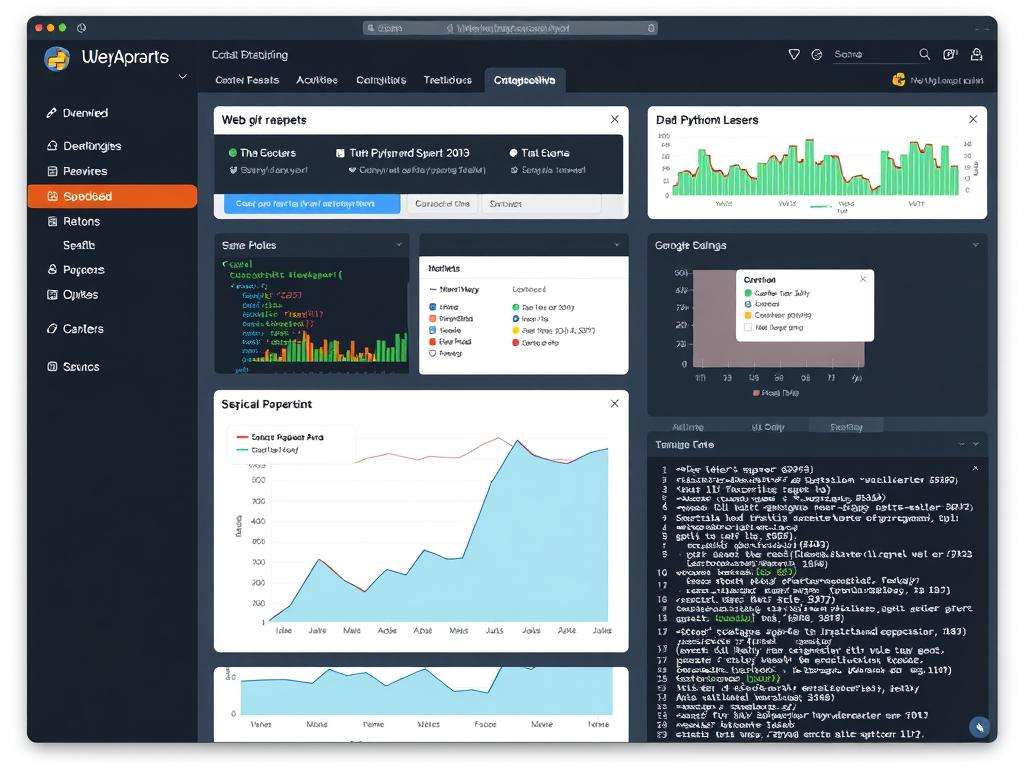Click the chat bubble icon near the search bar
This screenshot has width=1024, height=768.
(x=950, y=54)
